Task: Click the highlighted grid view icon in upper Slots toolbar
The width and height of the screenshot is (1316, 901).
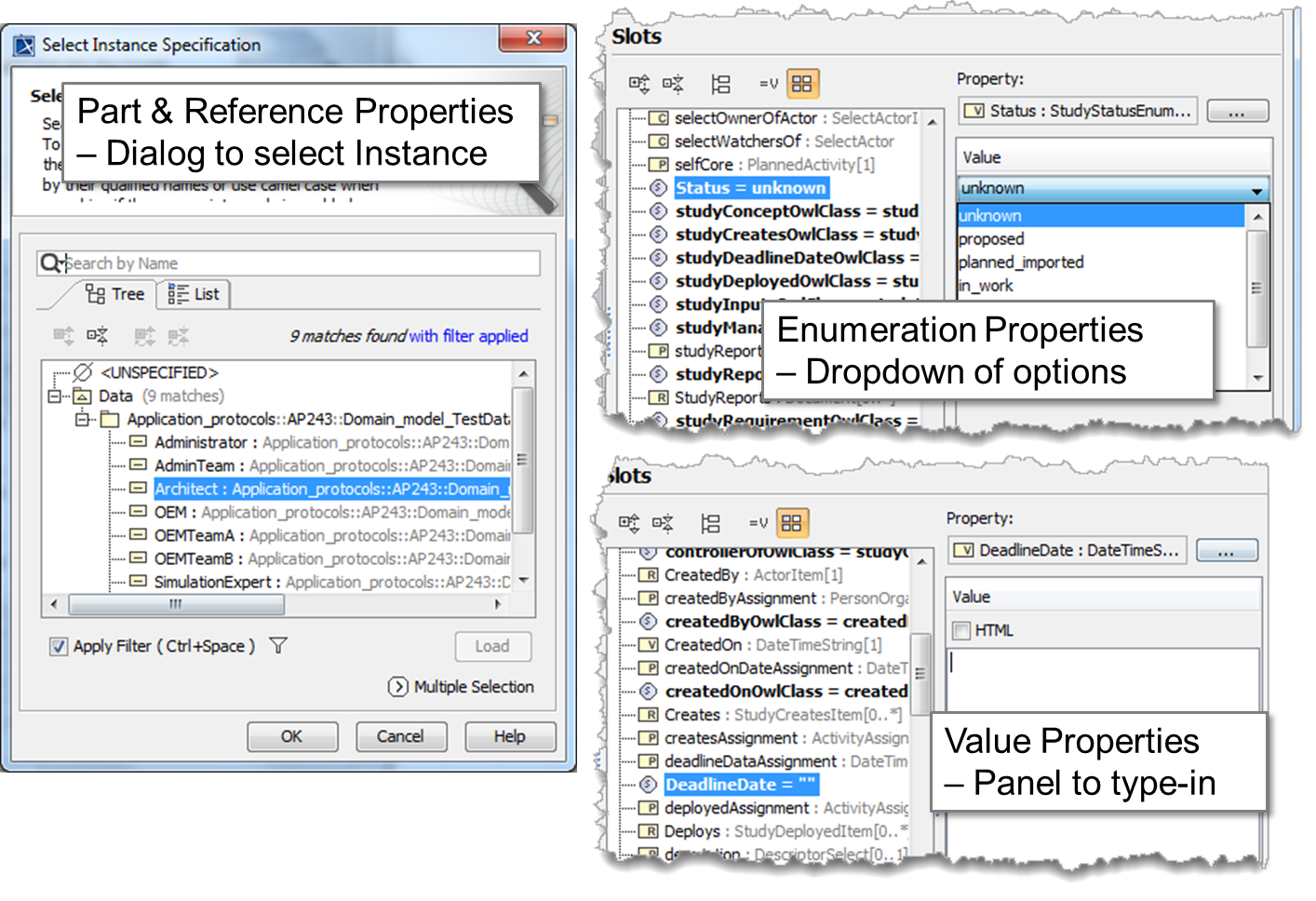Action: point(801,84)
